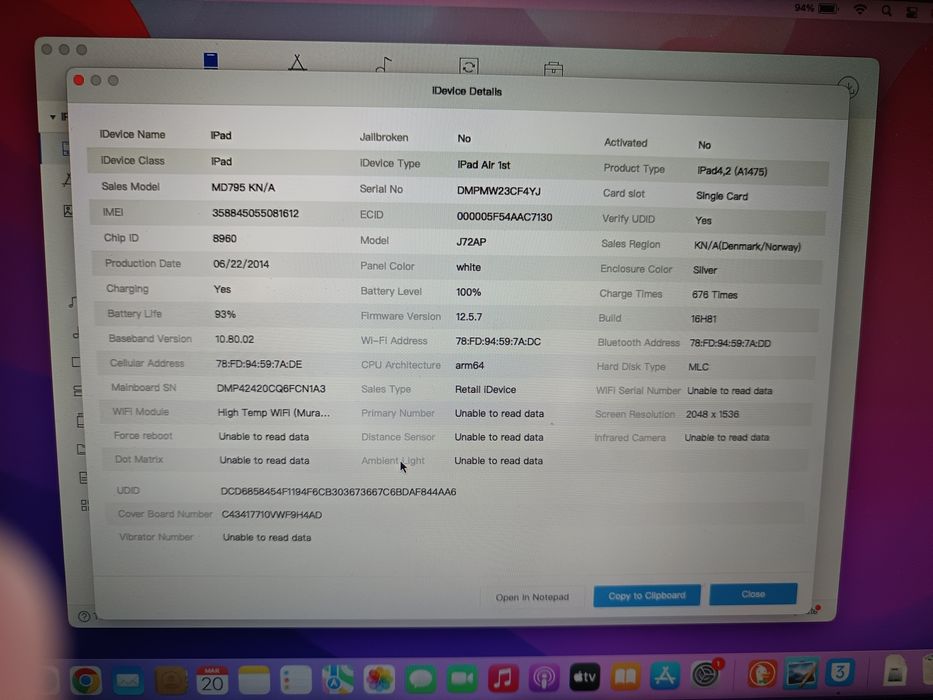This screenshot has height=700, width=933.
Task: Select Baseband Version value 10.80.02
Action: (x=234, y=339)
